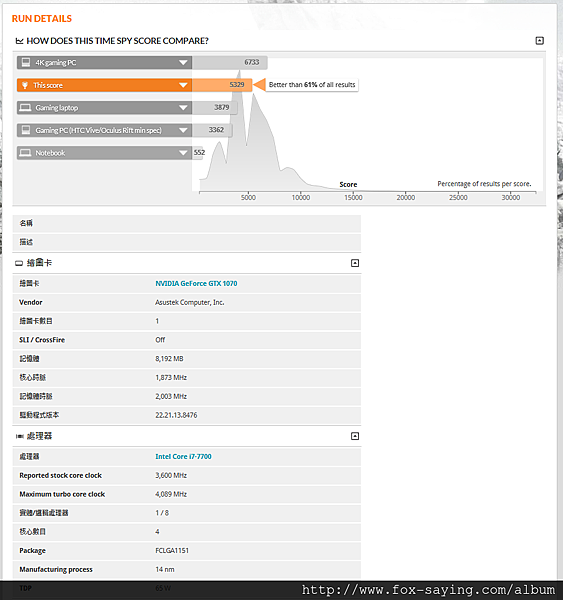This screenshot has width=563, height=600.
Task: Open the Notebook dropdown arrow
Action: (183, 153)
